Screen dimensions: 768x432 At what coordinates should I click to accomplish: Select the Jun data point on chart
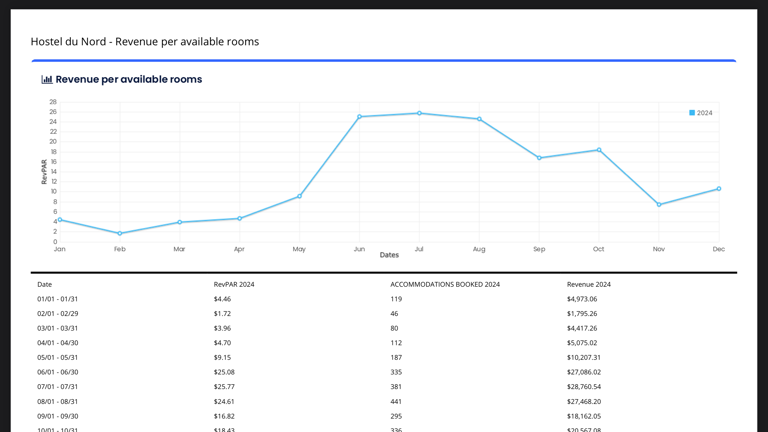pyautogui.click(x=360, y=117)
